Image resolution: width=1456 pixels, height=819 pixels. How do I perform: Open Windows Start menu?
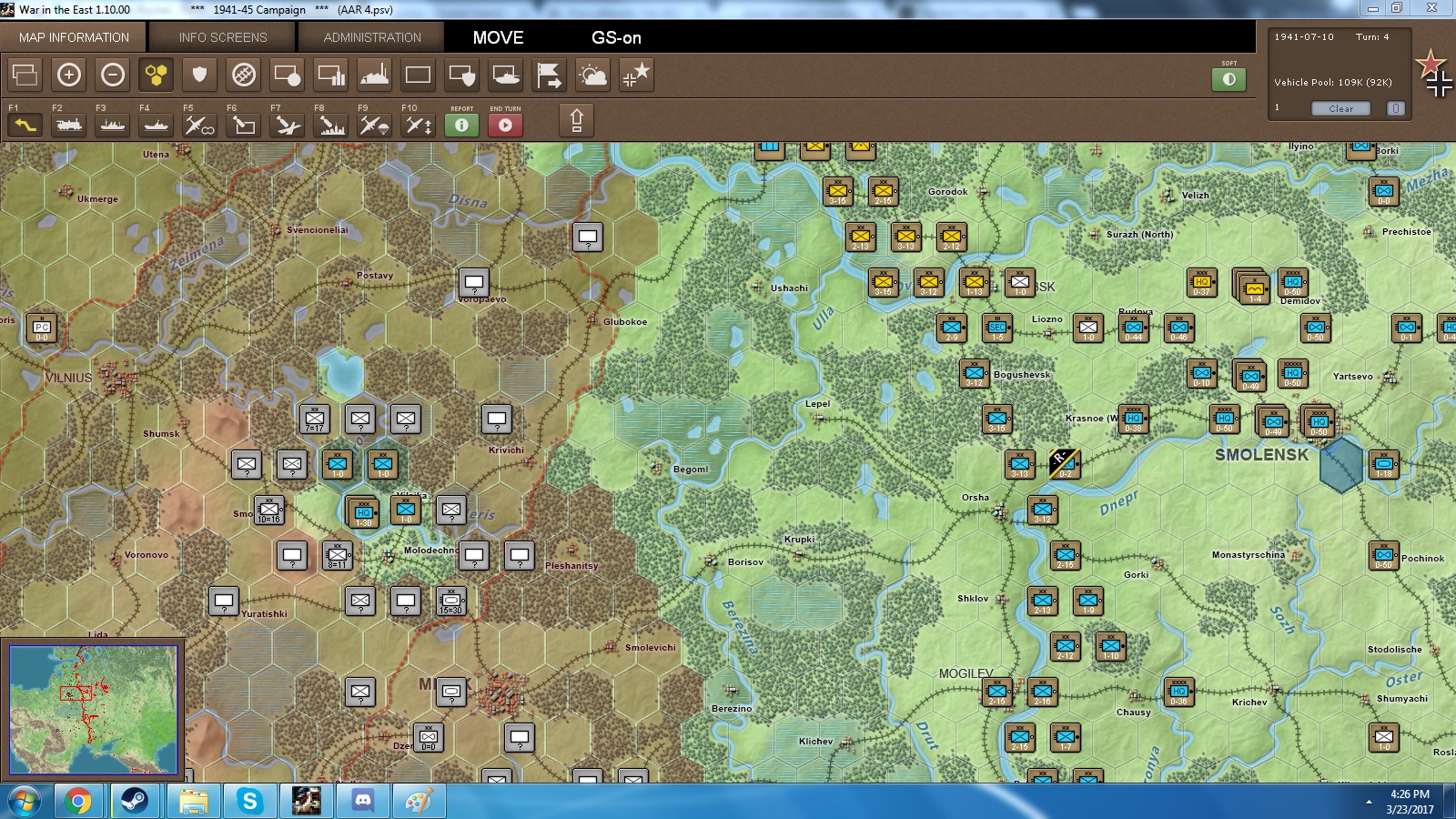click(25, 802)
